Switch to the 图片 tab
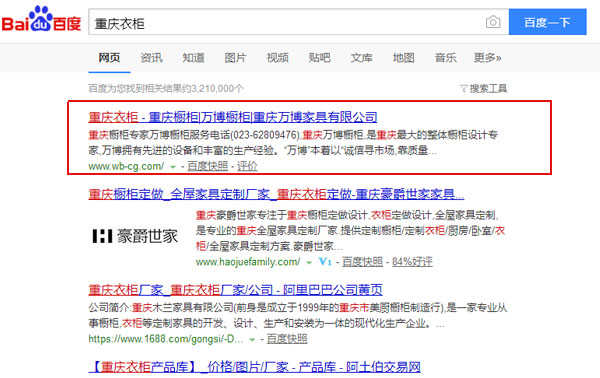Image resolution: width=600 pixels, height=378 pixels. pos(235,58)
